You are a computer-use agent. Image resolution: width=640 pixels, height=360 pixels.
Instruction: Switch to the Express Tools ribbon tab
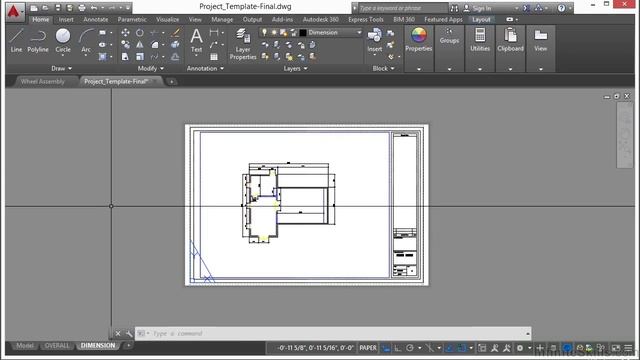[x=366, y=19]
